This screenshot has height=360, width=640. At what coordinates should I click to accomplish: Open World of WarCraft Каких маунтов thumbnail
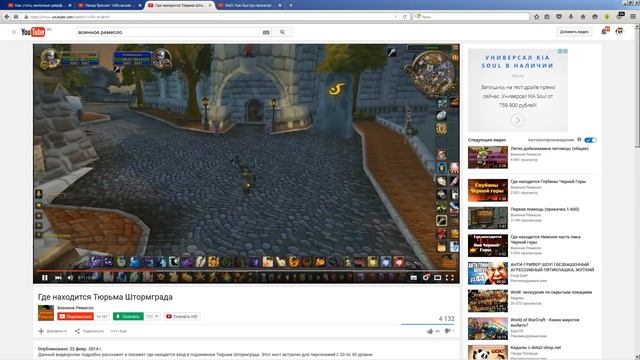(488, 329)
